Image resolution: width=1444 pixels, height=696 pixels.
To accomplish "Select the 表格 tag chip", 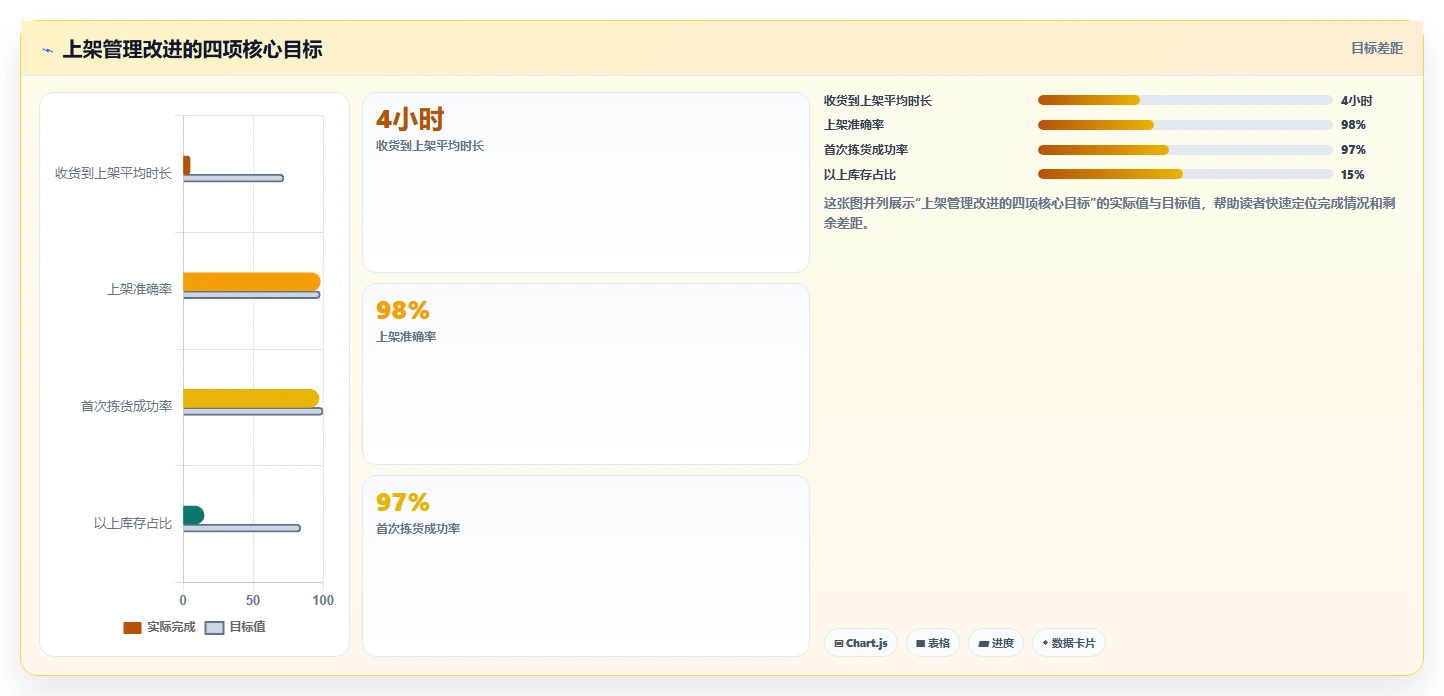I will (933, 643).
